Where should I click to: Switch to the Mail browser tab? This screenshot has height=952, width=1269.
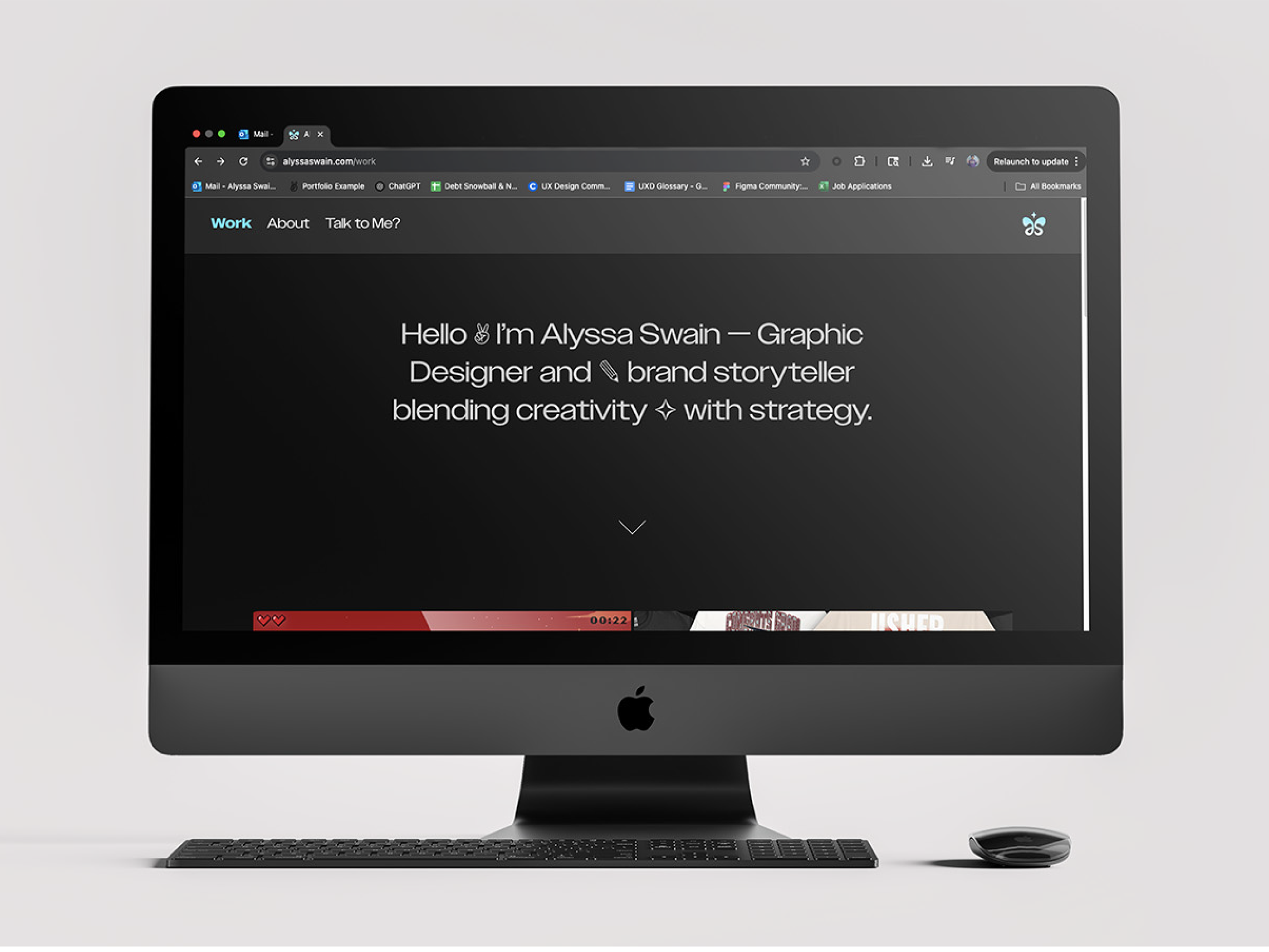[x=256, y=134]
